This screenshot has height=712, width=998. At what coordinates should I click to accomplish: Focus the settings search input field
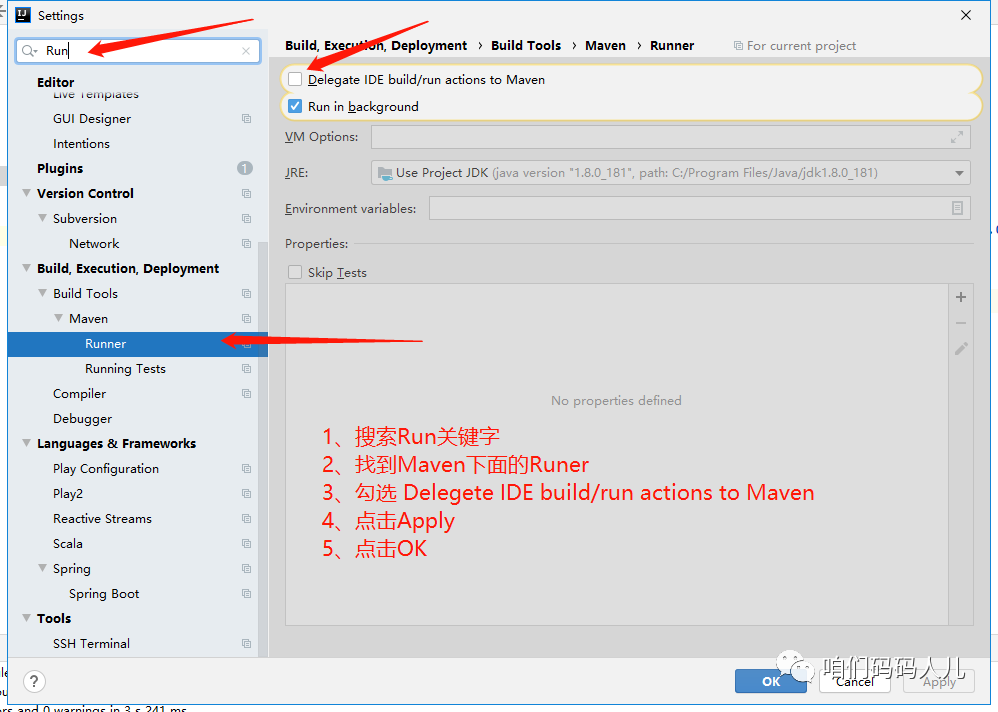138,51
